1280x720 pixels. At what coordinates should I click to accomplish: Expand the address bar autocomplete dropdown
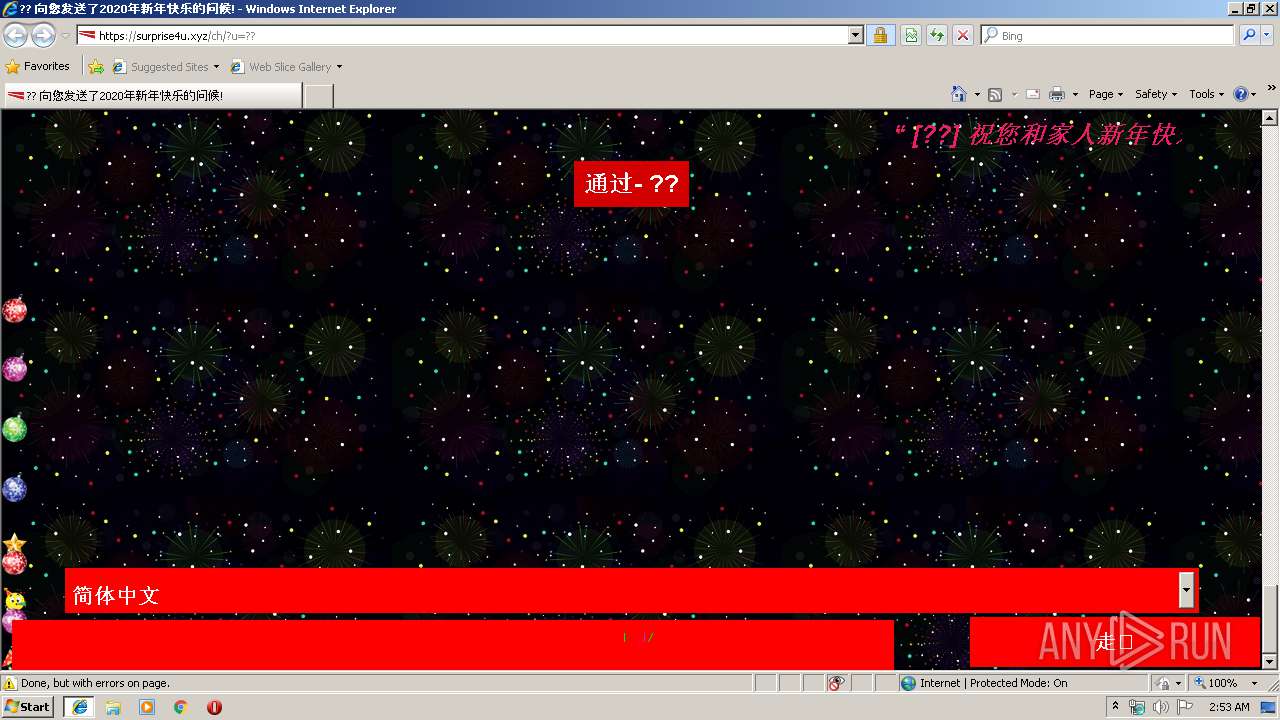tap(856, 35)
